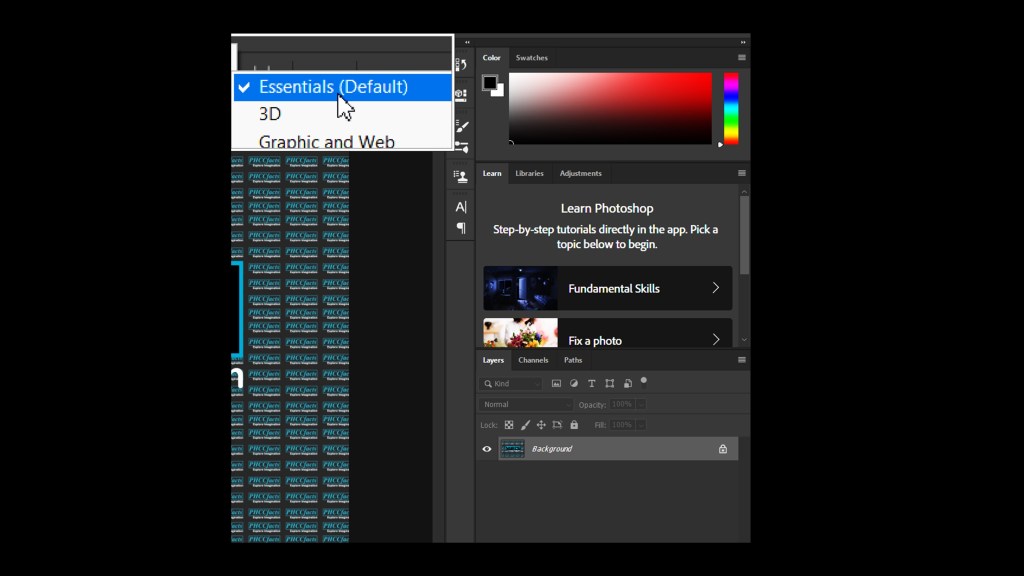Open the Character panel icon
The height and width of the screenshot is (576, 1024).
point(461,207)
